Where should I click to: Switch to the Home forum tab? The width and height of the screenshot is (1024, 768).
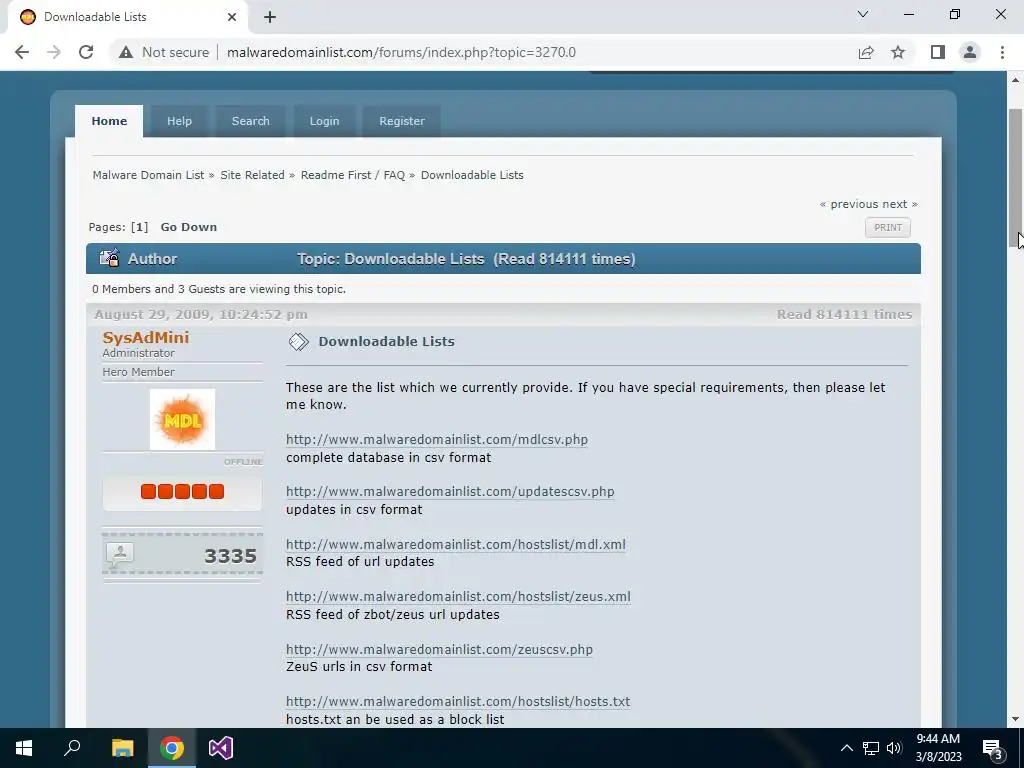(109, 121)
